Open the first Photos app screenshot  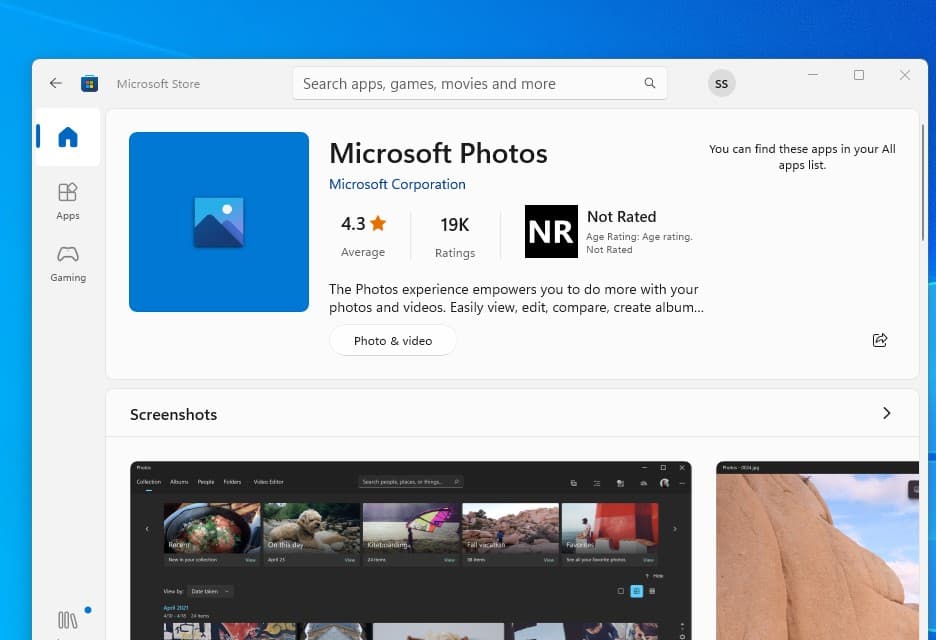pyautogui.click(x=408, y=550)
